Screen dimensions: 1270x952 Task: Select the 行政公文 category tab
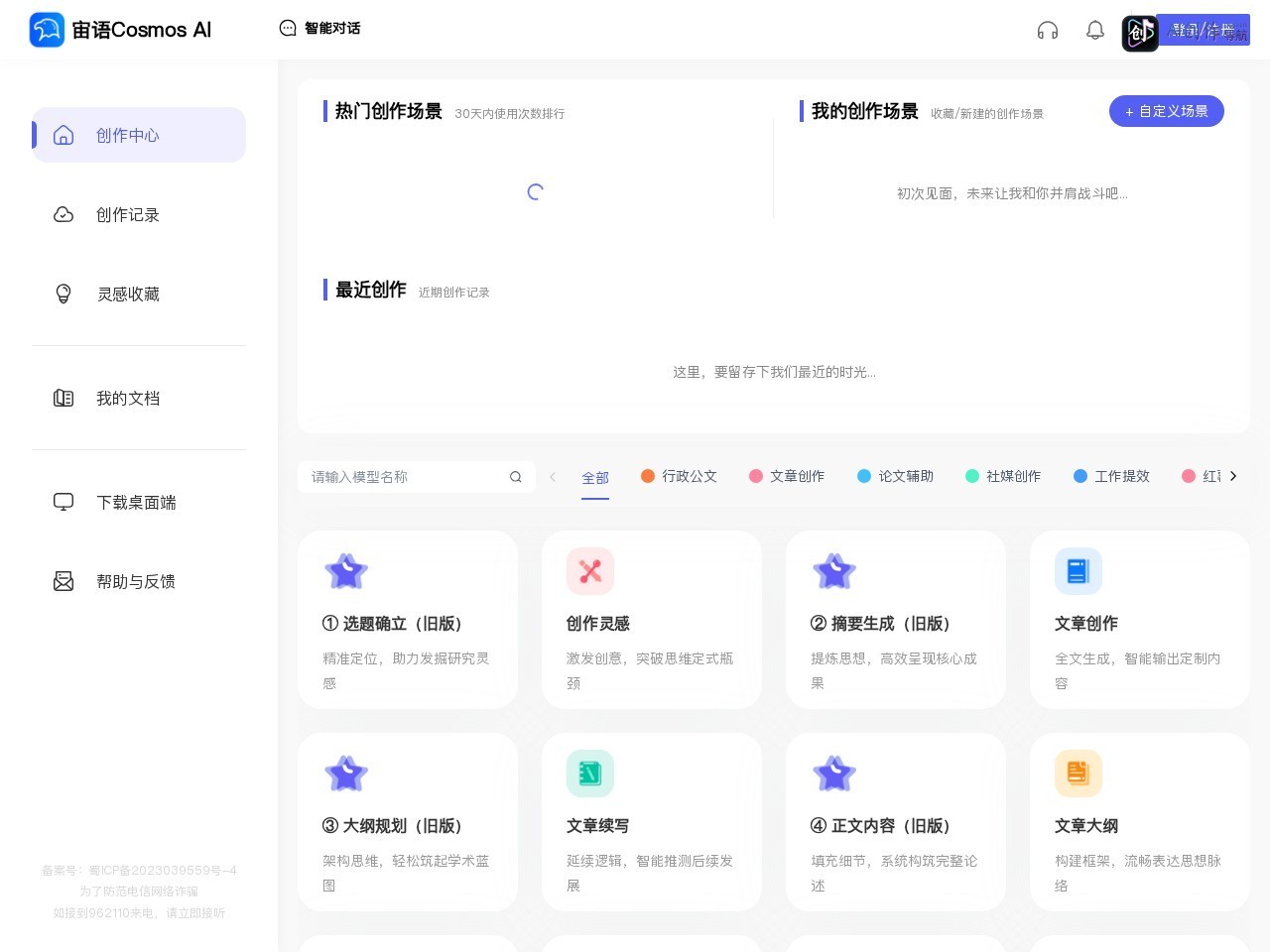[679, 476]
